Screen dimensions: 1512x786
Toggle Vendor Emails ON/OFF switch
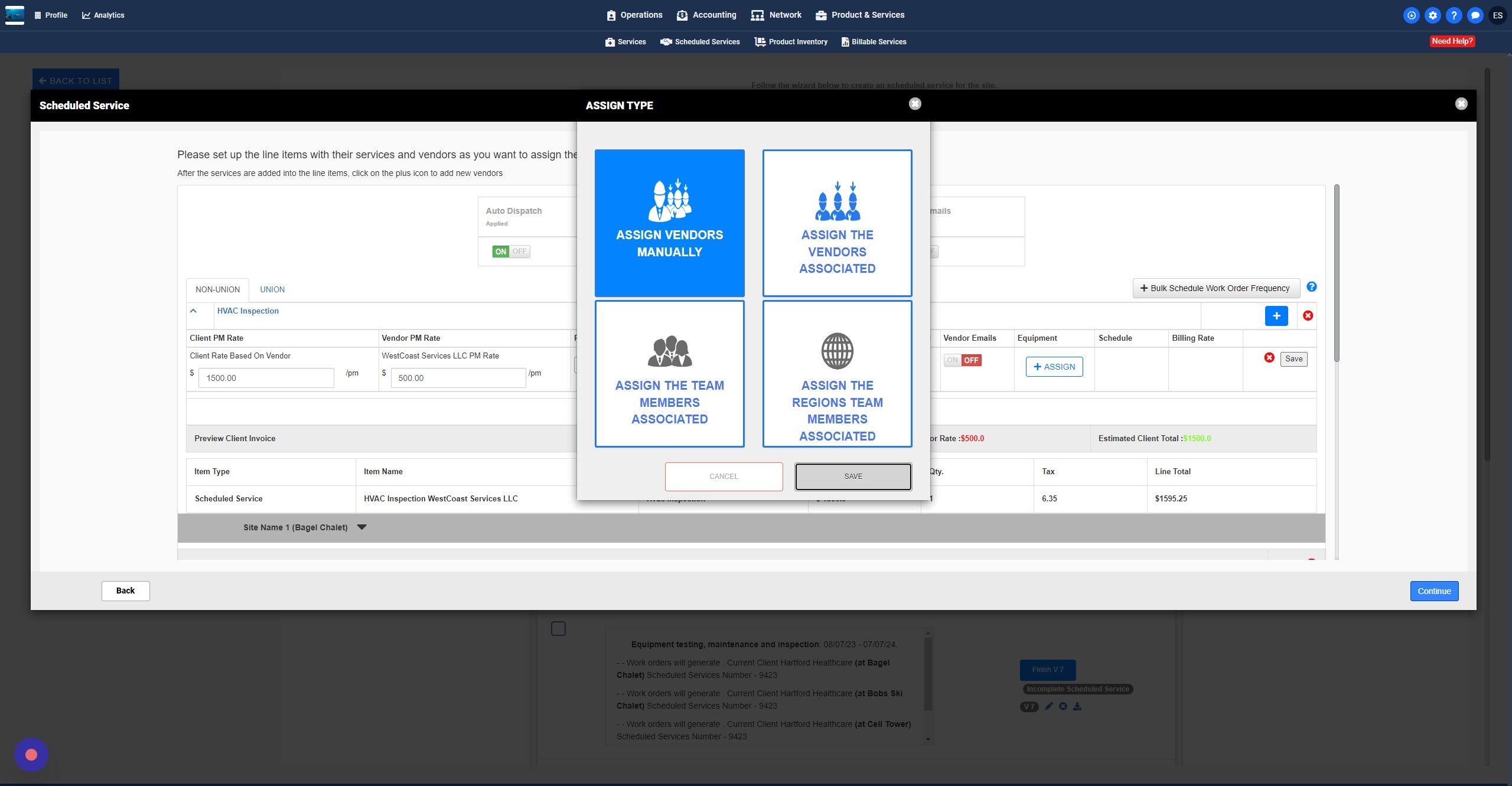(x=962, y=360)
